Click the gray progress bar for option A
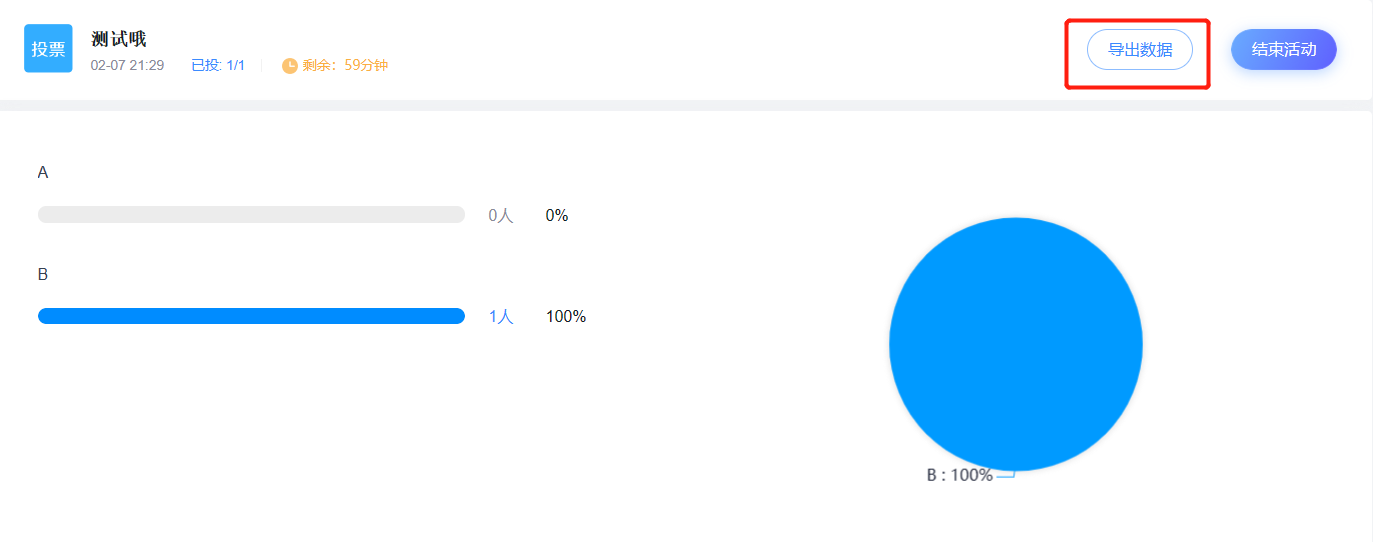This screenshot has width=1373, height=542. pos(251,215)
